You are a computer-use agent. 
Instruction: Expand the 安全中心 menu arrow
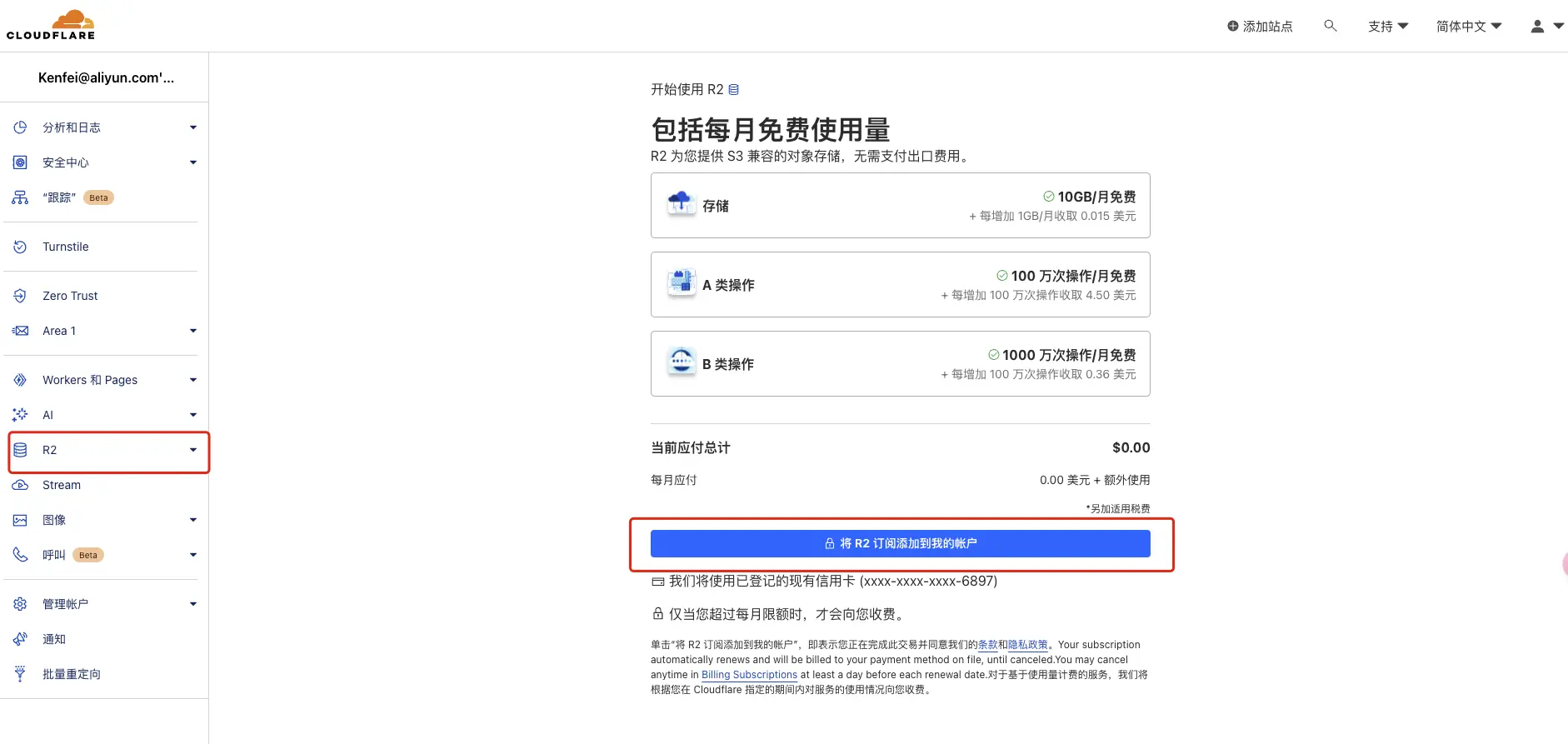point(193,162)
